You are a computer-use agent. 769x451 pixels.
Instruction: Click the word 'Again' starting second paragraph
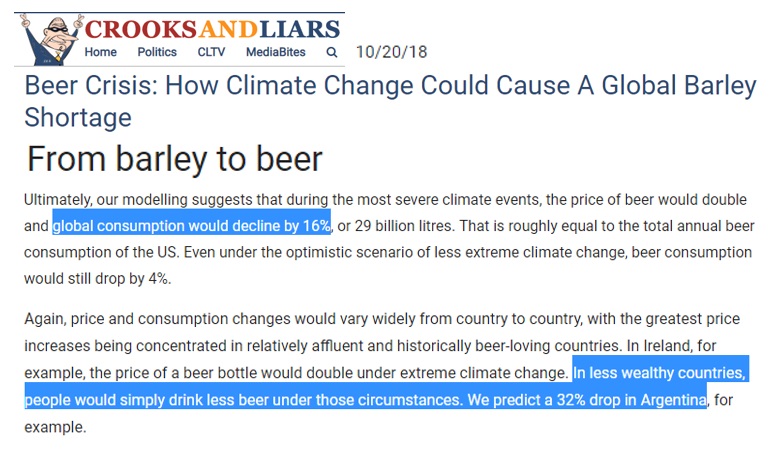pyautogui.click(x=45, y=319)
